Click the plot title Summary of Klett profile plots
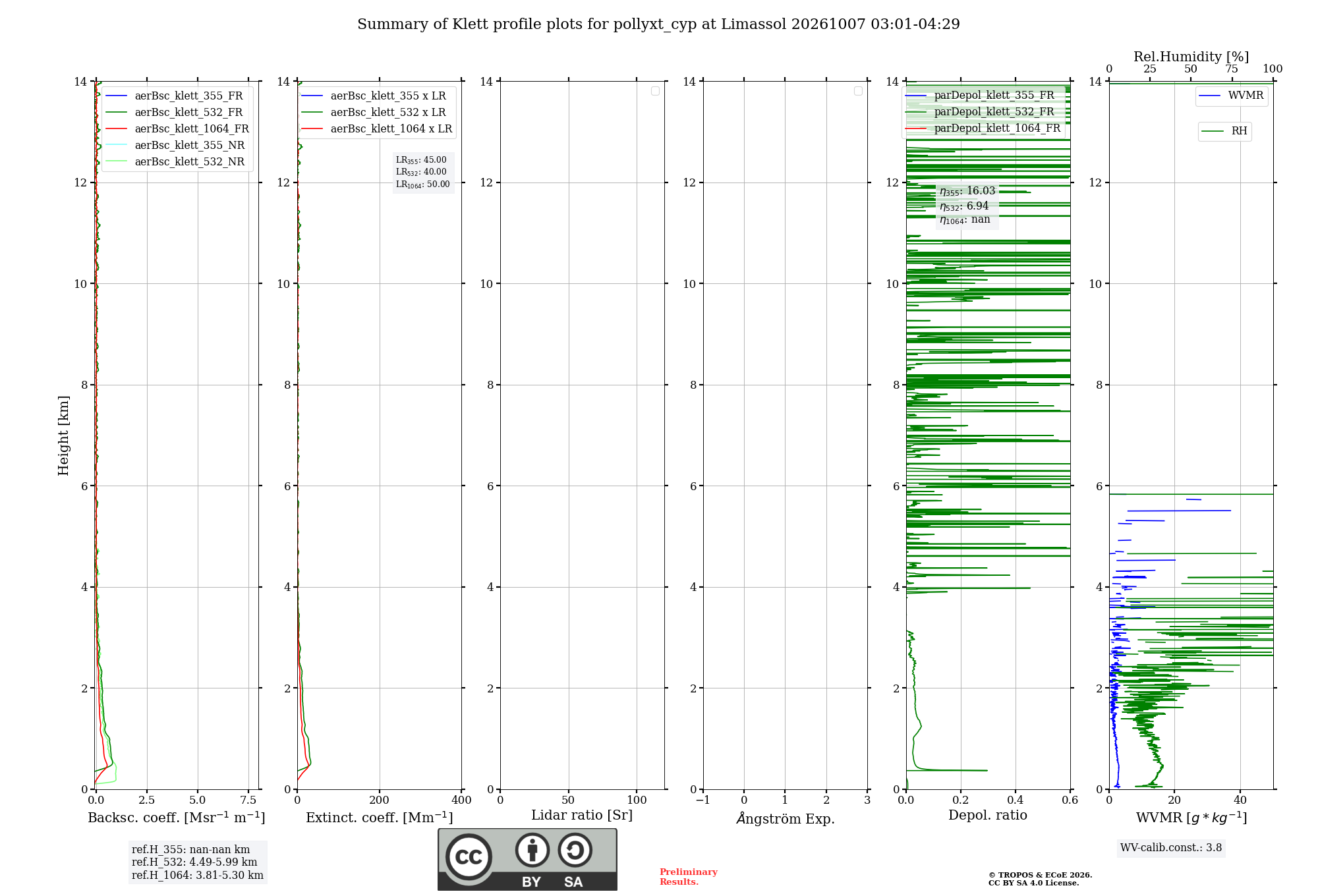 click(x=658, y=24)
